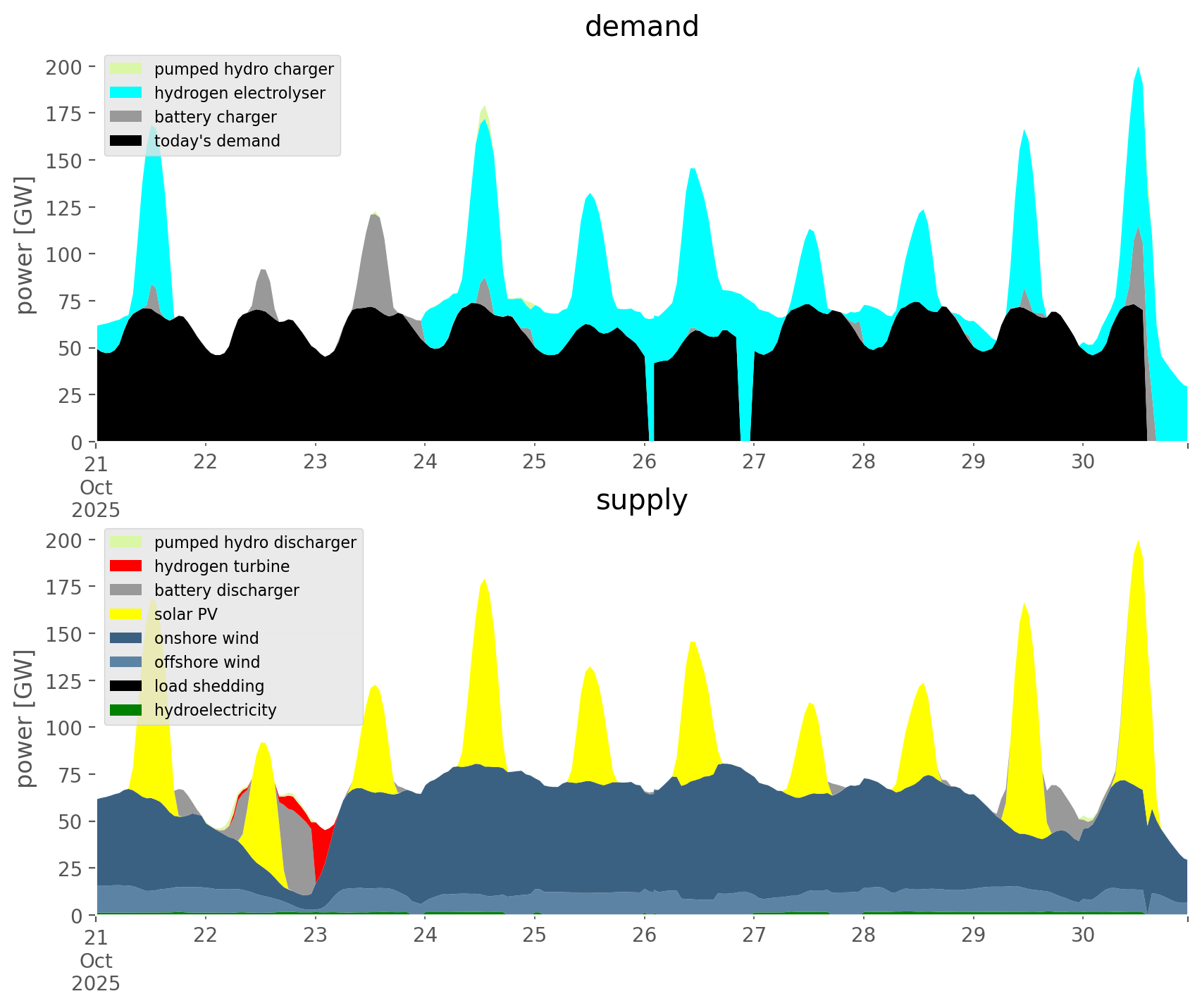Screen dimensions: 1202x1008
Task: Click the yellow solar PV legend swatch
Action: tap(126, 614)
